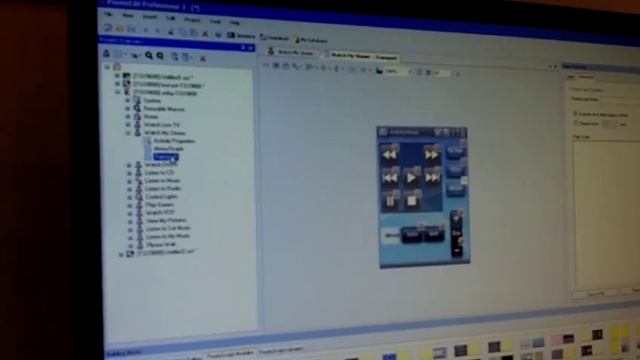Click the My Database toolbar button
The width and height of the screenshot is (640, 360).
(311, 40)
